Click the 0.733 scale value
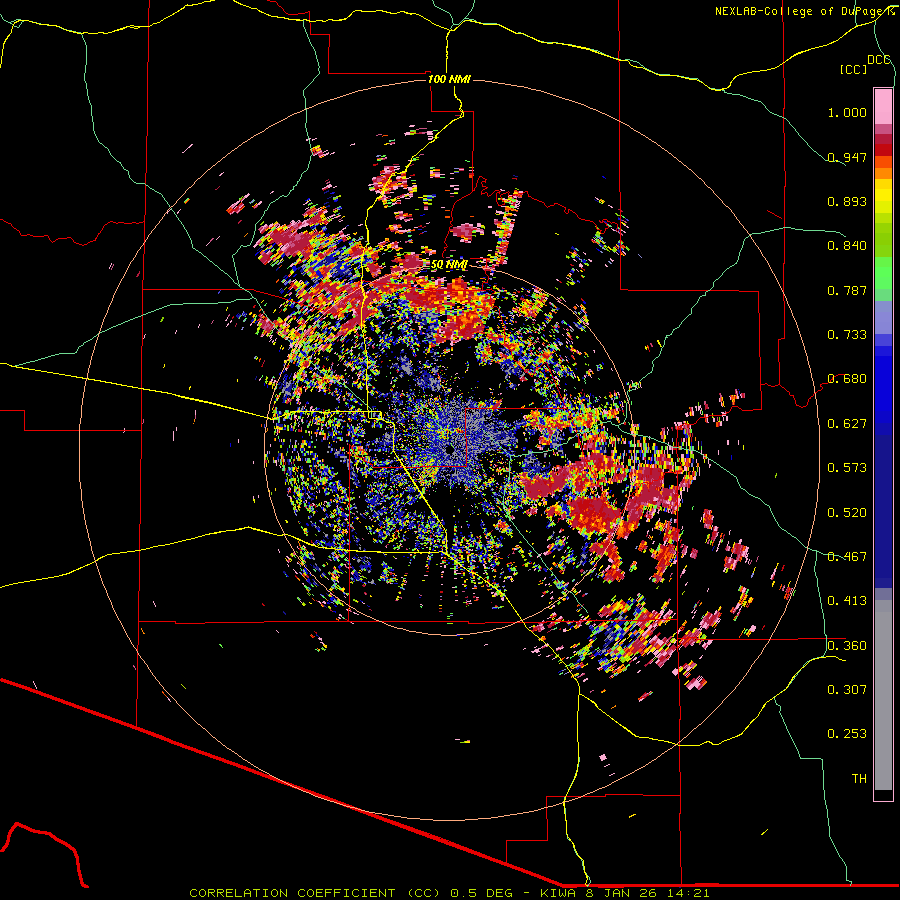The width and height of the screenshot is (900, 900). click(847, 335)
